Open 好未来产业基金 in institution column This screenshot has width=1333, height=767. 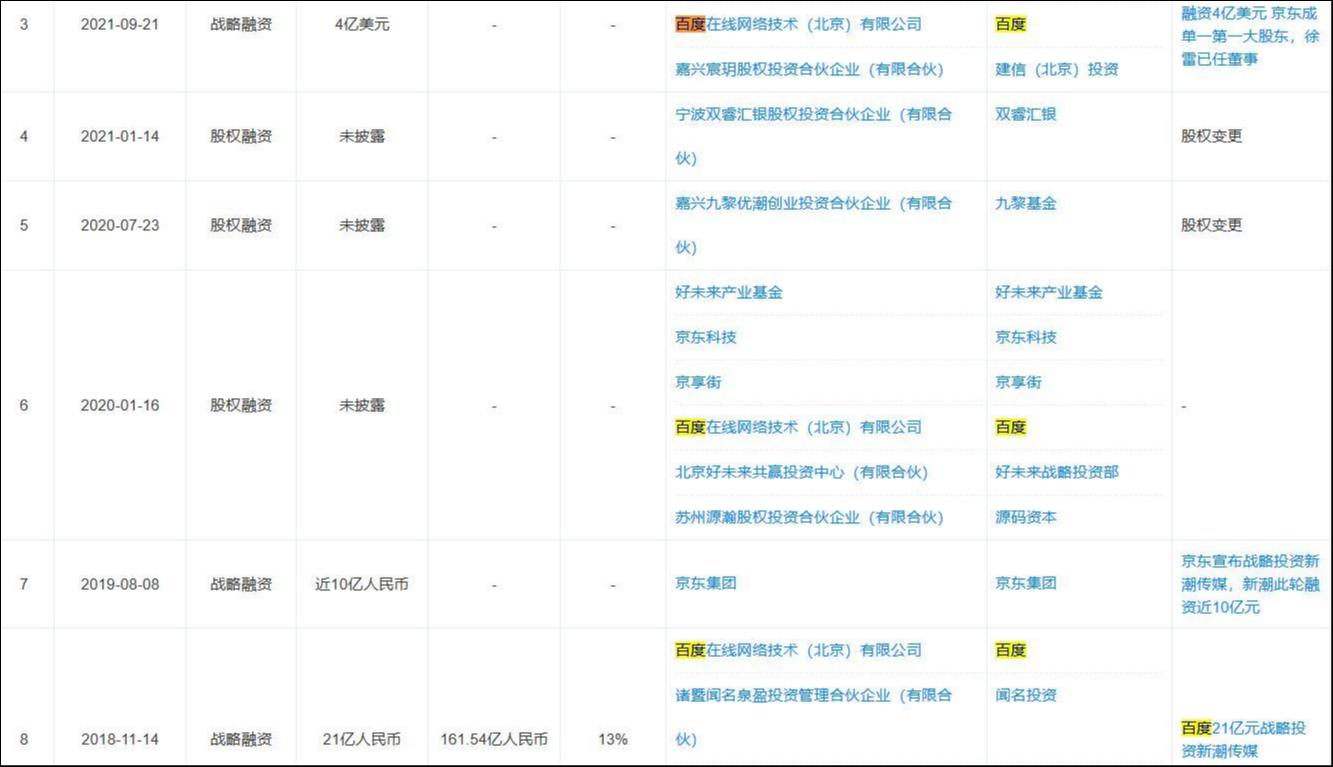click(x=1049, y=292)
